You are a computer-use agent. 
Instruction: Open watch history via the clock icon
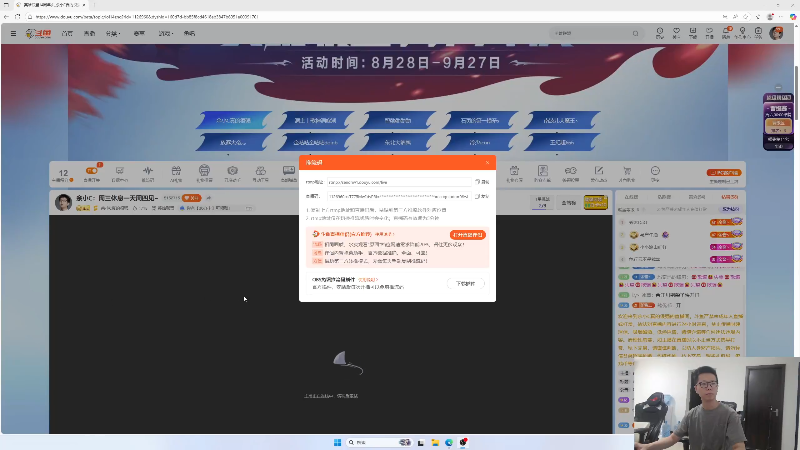pyautogui.click(x=660, y=33)
